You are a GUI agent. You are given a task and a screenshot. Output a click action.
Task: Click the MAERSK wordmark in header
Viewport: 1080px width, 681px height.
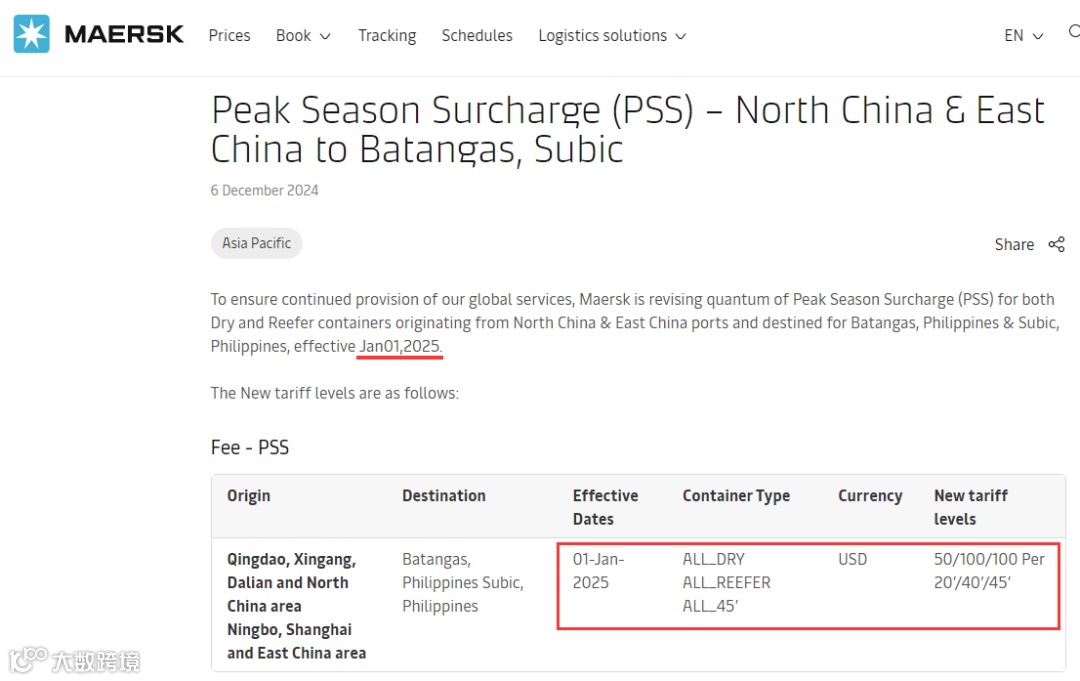pos(124,35)
